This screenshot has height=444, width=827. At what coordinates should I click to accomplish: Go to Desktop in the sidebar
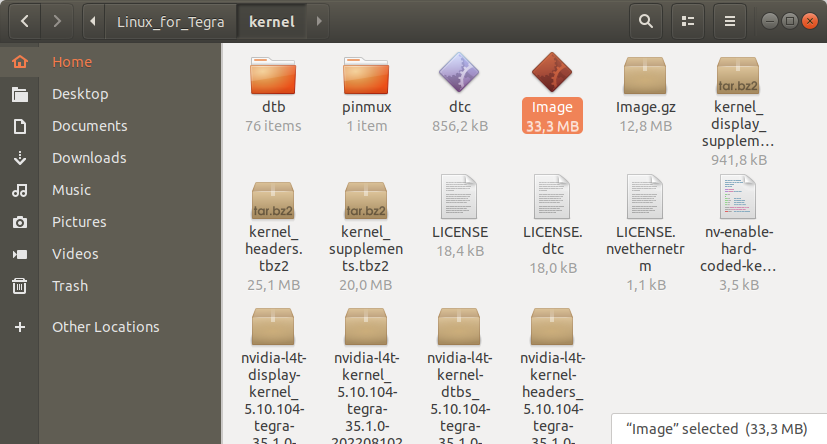tap(80, 94)
